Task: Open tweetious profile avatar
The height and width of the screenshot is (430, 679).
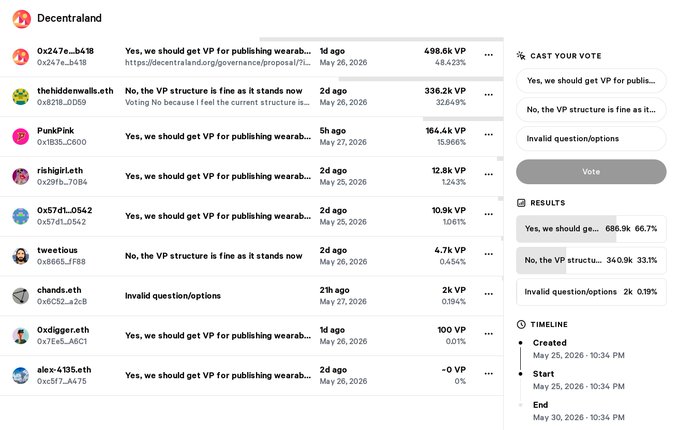Action: point(20,256)
